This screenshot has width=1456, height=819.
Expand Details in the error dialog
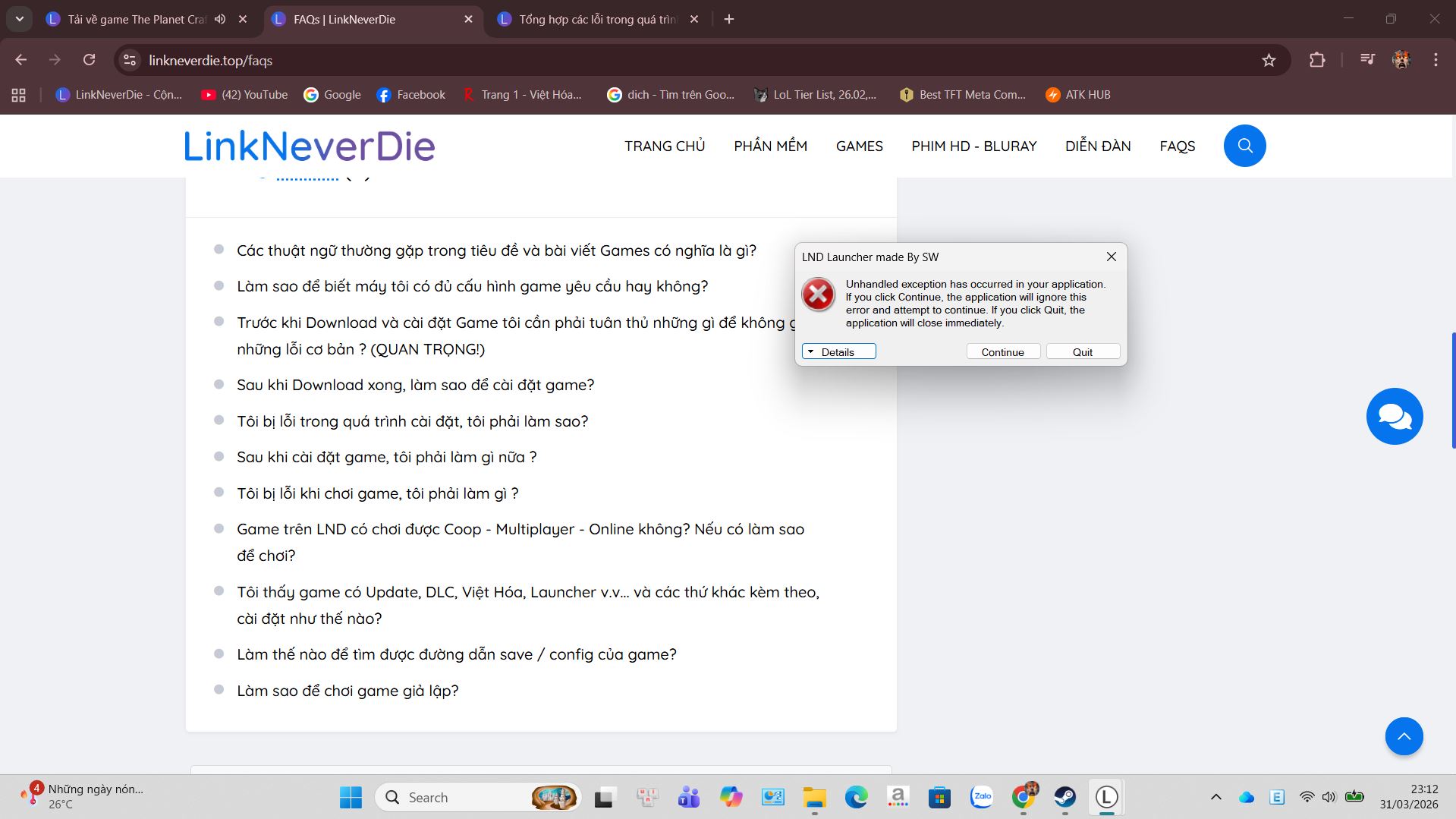[838, 351]
